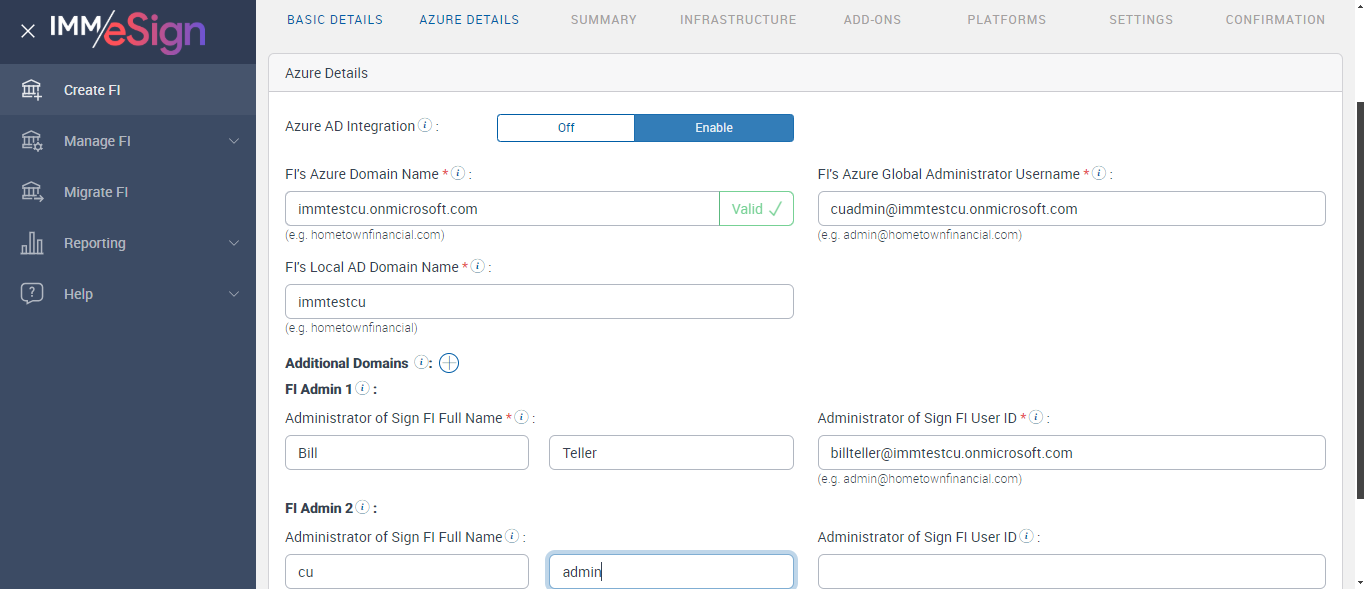Viewport: 1366px width, 589px height.
Task: Click info icon beside Azure AD Integration
Action: [x=425, y=126]
